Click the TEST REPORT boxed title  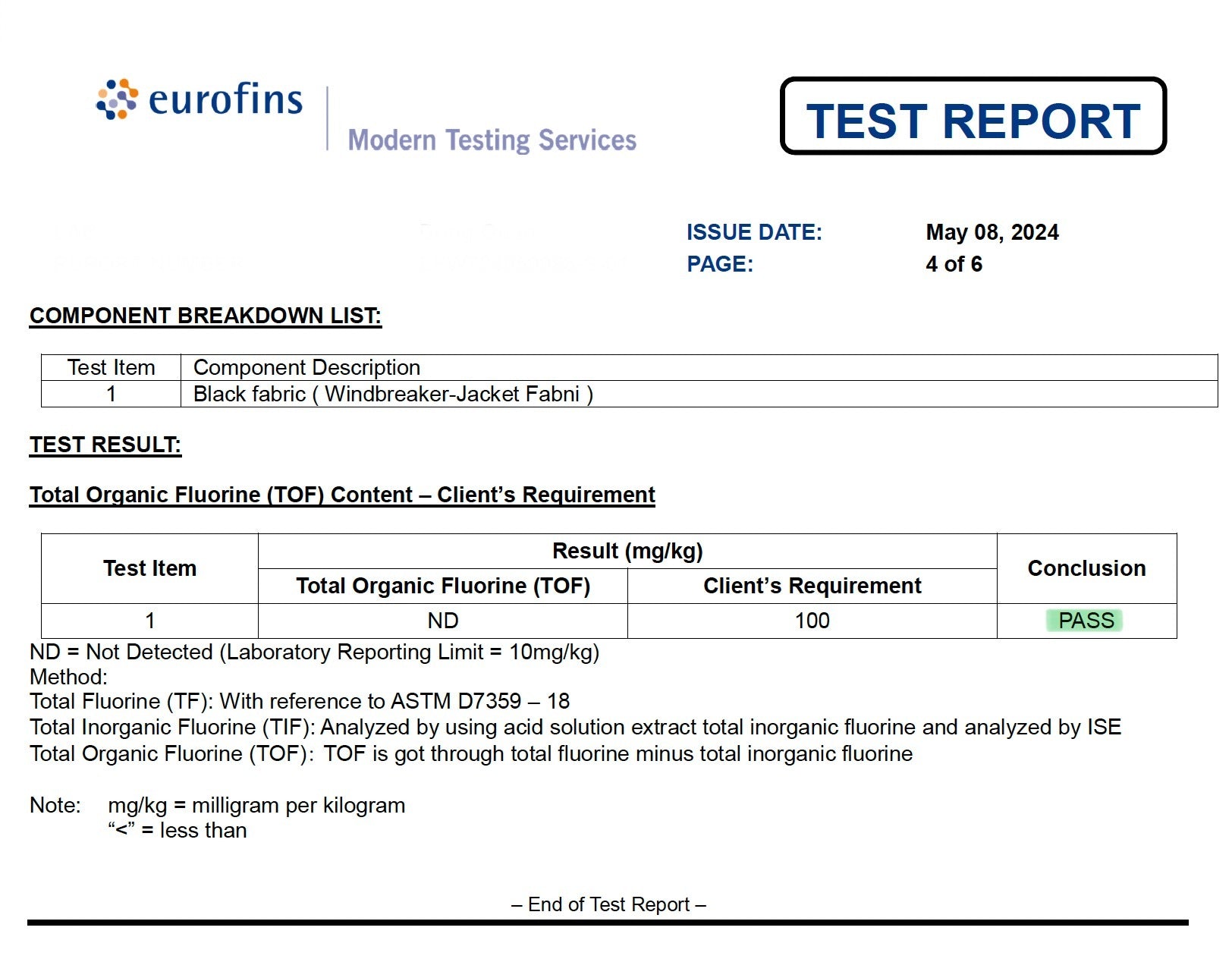(973, 120)
